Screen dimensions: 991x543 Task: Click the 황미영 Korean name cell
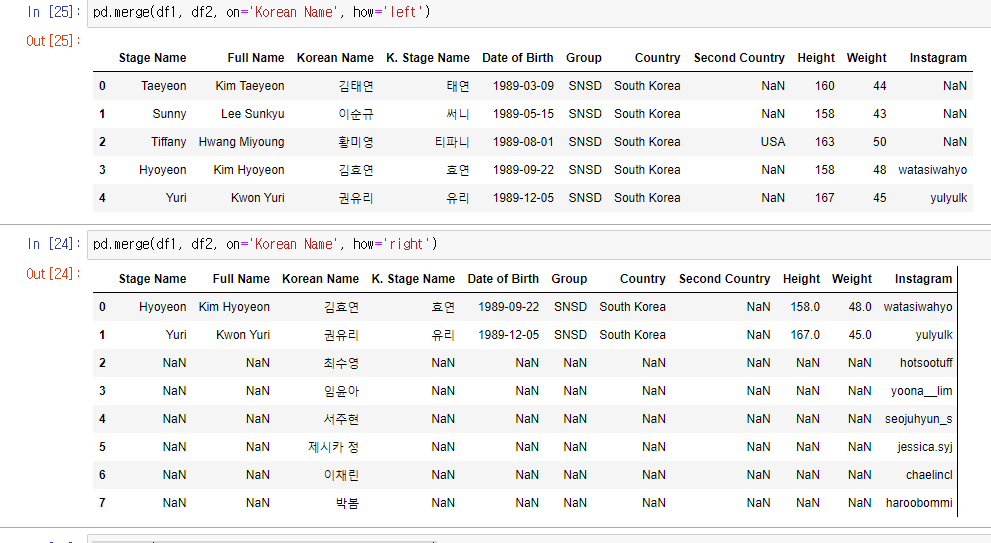pyautogui.click(x=356, y=142)
